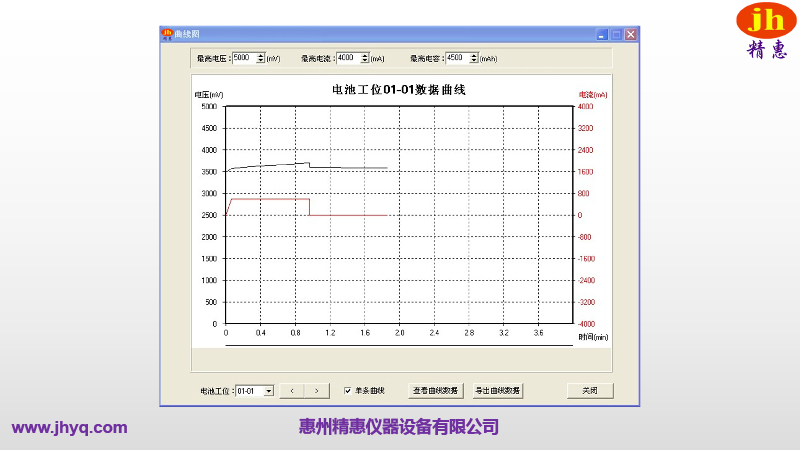This screenshot has width=800, height=450.
Task: Open the battery station 01-01 dropdown
Action: (268, 391)
